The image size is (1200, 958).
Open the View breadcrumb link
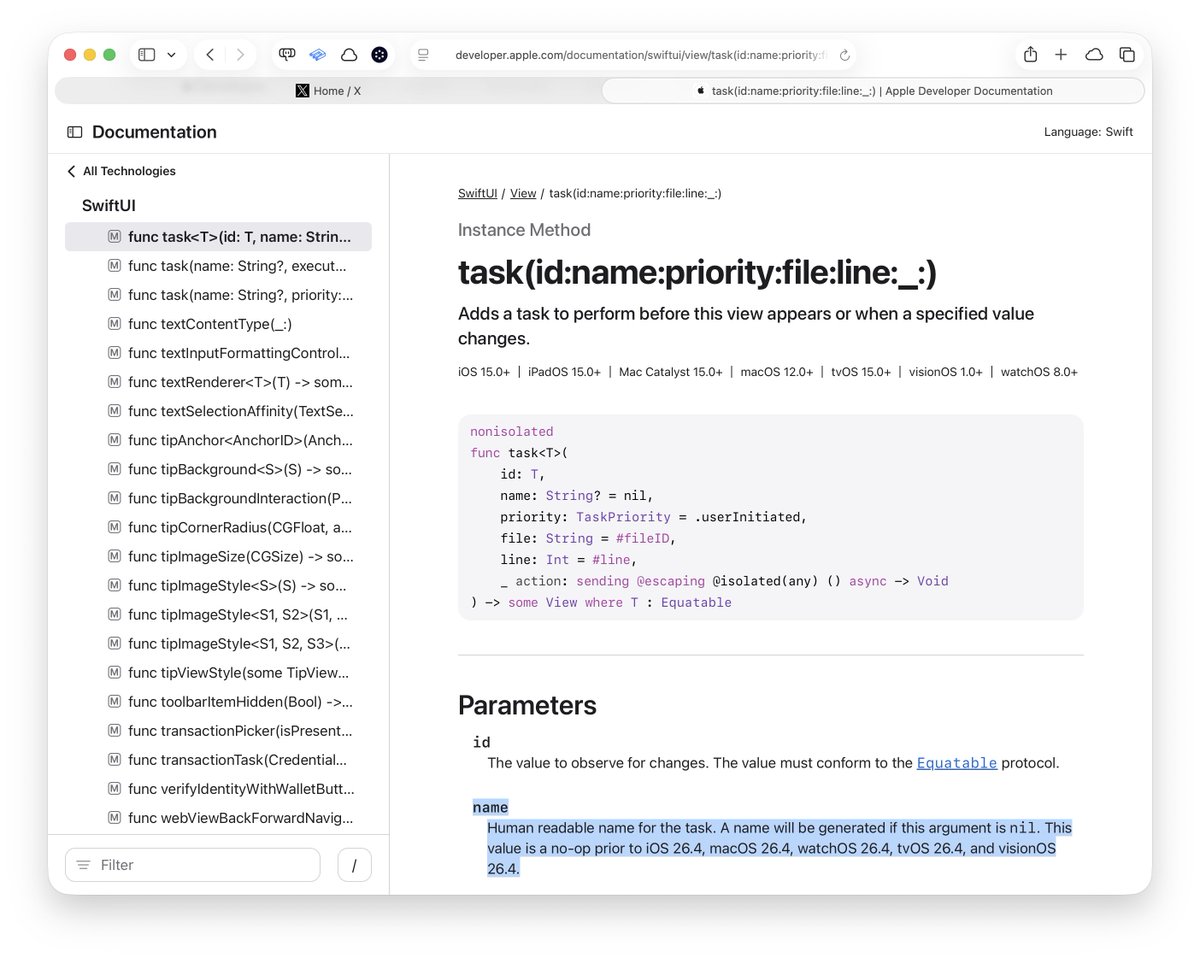pyautogui.click(x=523, y=193)
